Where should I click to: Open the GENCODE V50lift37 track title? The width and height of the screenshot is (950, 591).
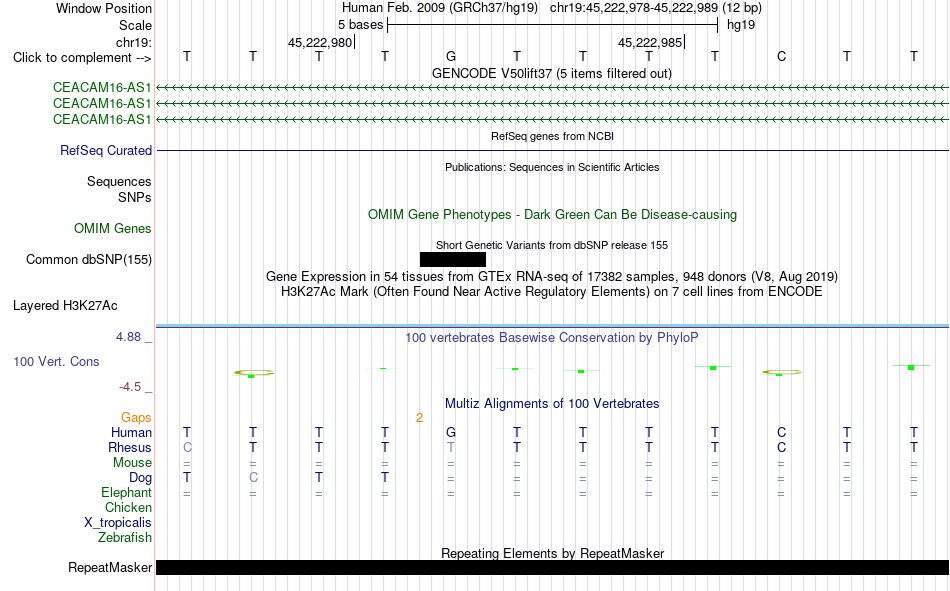[x=551, y=73]
